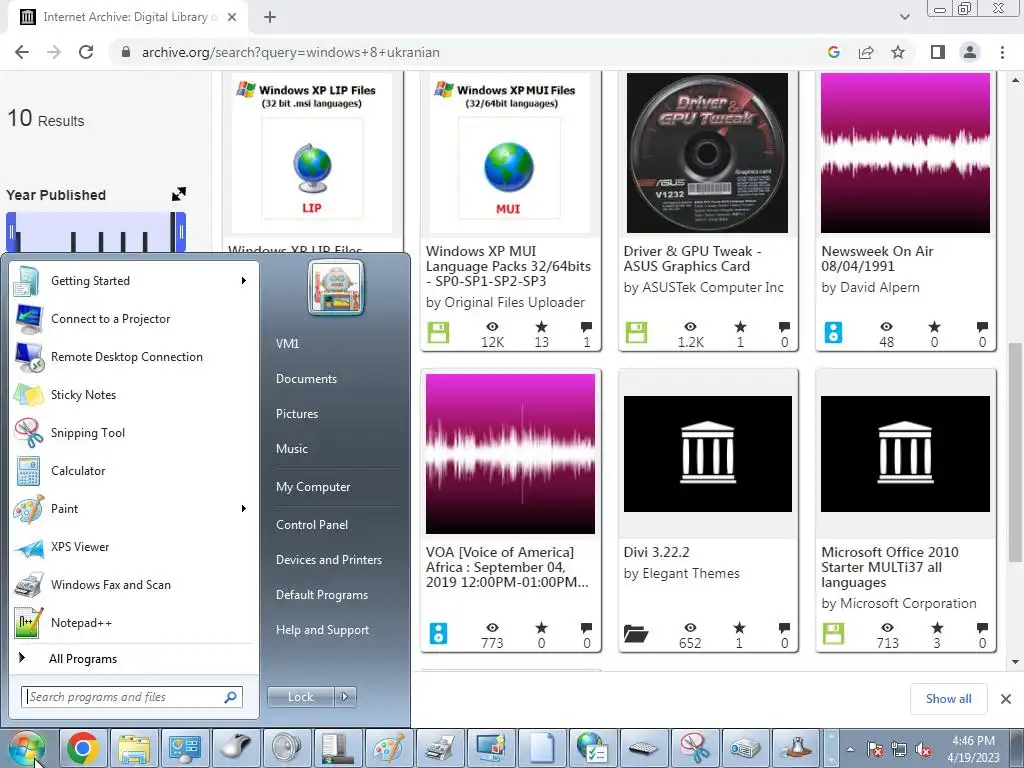This screenshot has width=1024, height=768.
Task: Open File Explorer from the taskbar
Action: (134, 748)
